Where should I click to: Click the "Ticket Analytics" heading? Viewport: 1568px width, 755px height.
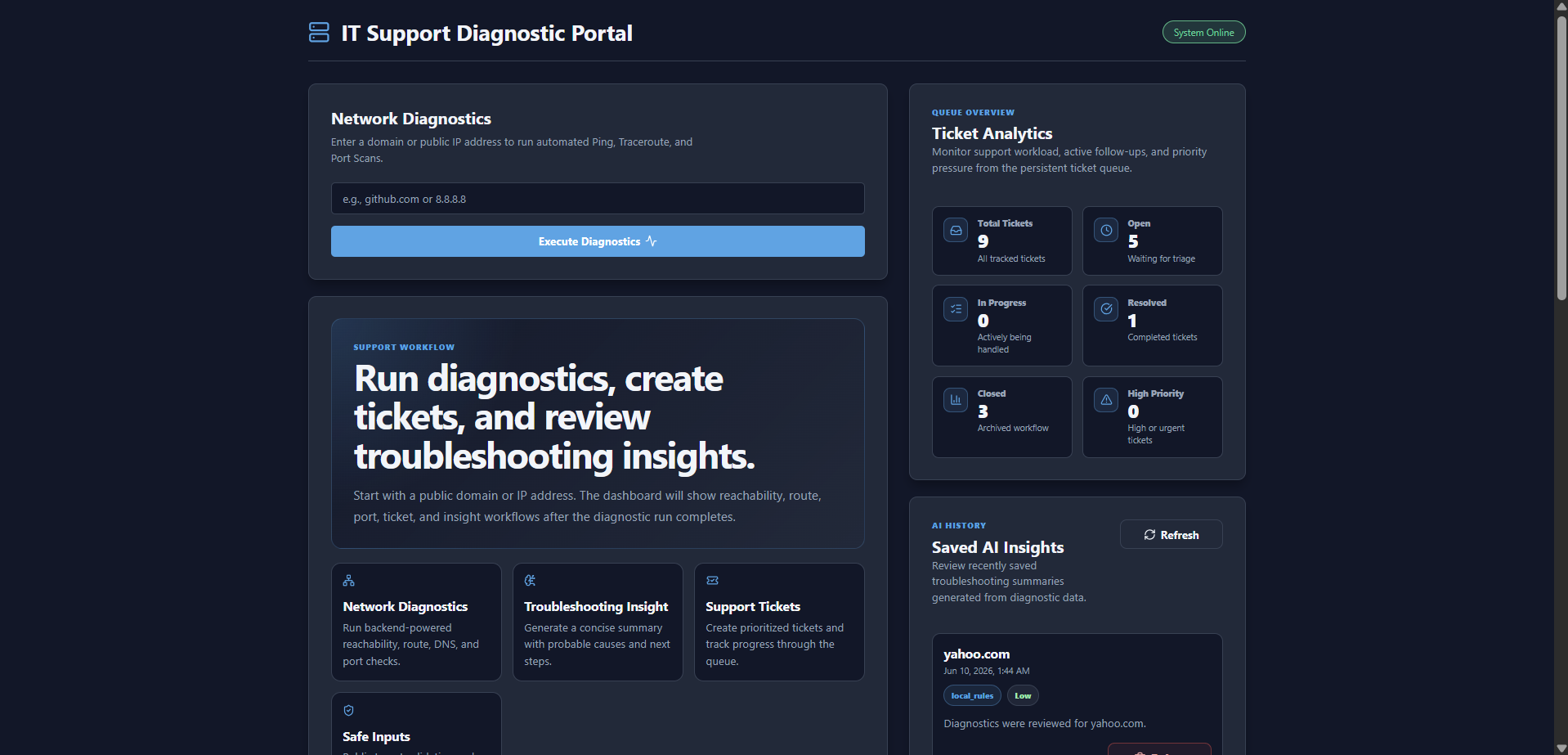click(x=992, y=133)
